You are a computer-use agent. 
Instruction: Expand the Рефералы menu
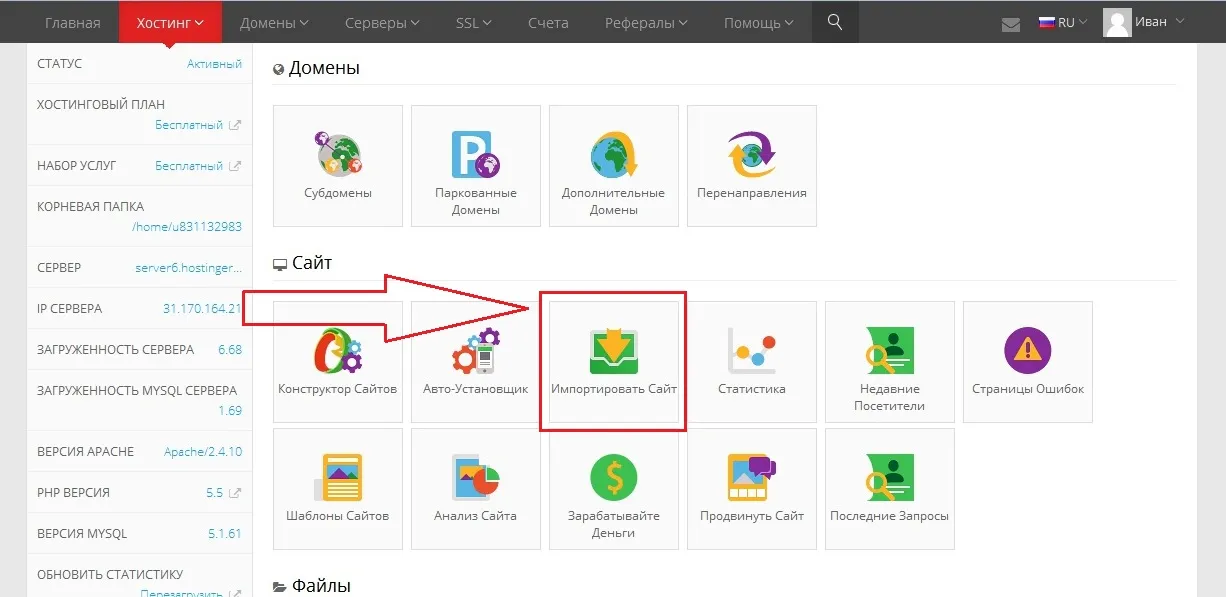(646, 22)
